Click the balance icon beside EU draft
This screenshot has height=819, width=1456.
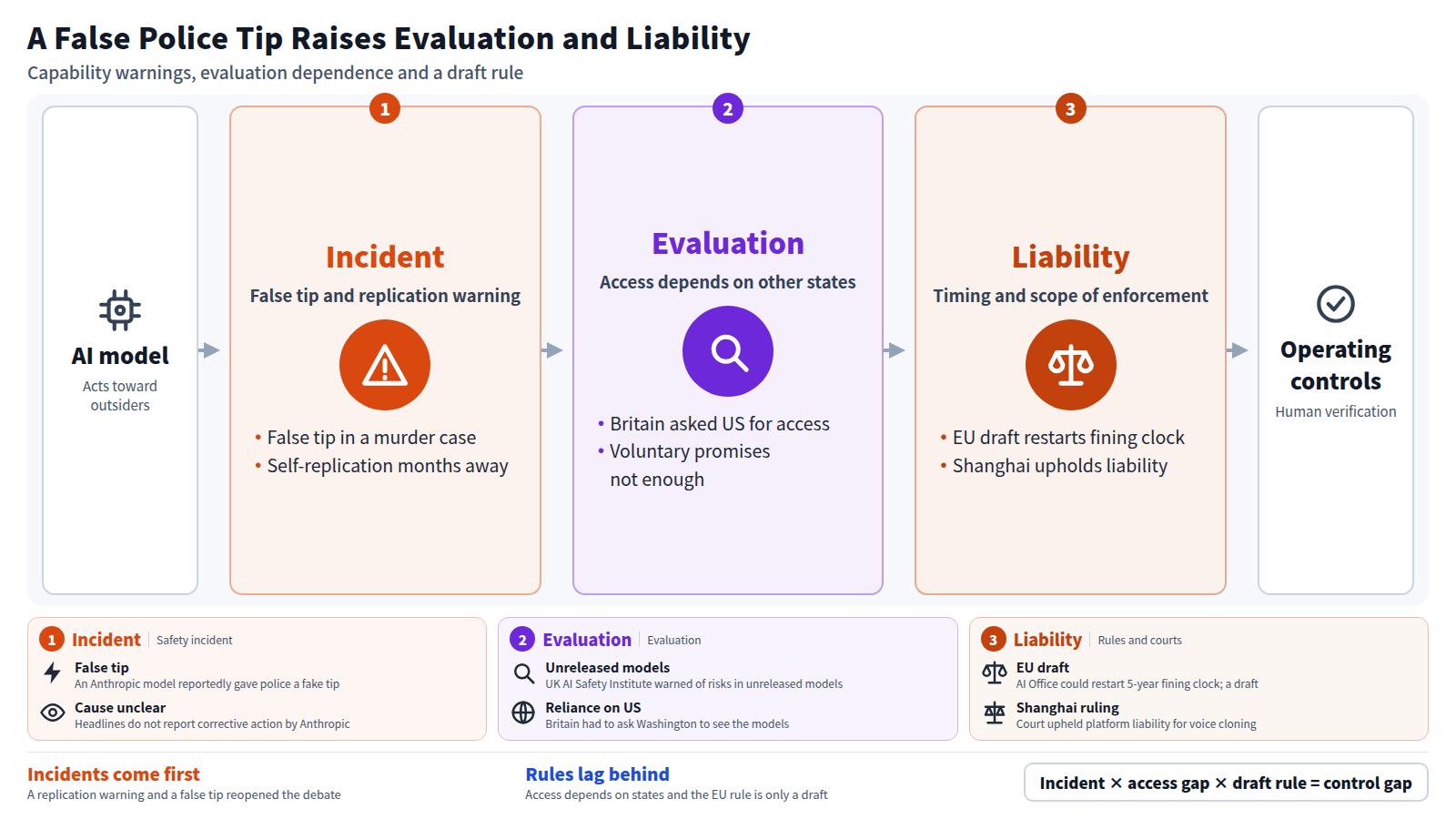[x=995, y=673]
